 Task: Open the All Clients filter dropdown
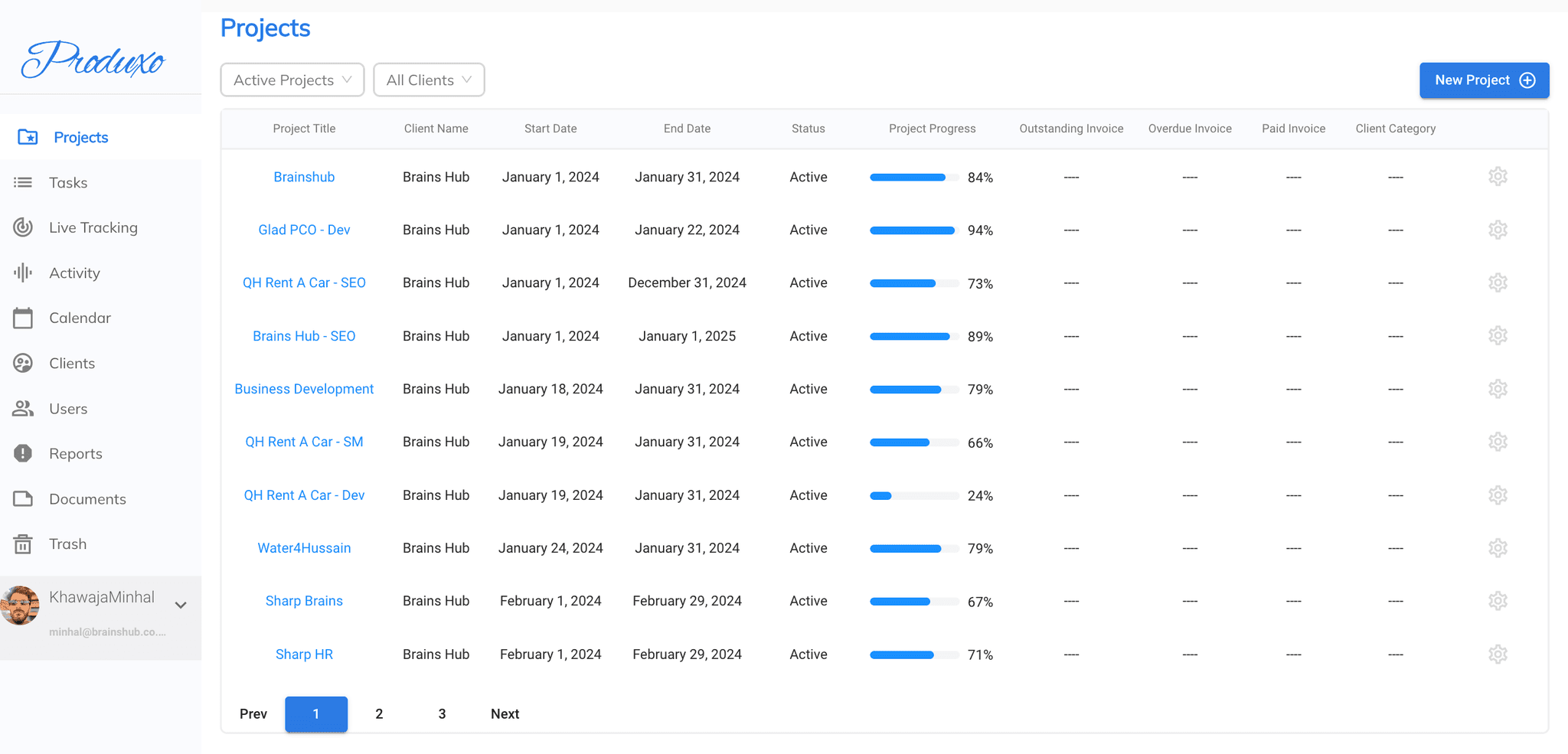pos(429,80)
